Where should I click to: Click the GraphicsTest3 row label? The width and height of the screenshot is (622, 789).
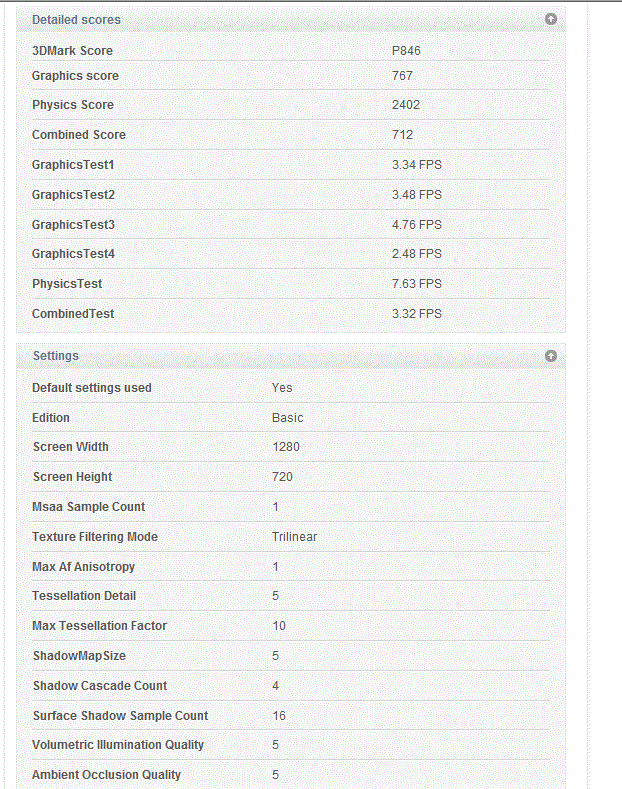click(73, 224)
